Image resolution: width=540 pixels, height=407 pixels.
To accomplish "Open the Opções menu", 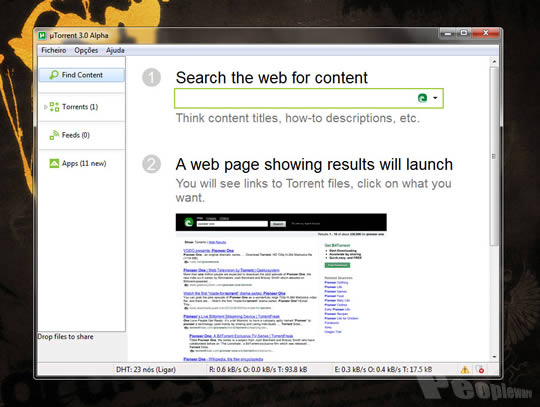I will [x=86, y=50].
